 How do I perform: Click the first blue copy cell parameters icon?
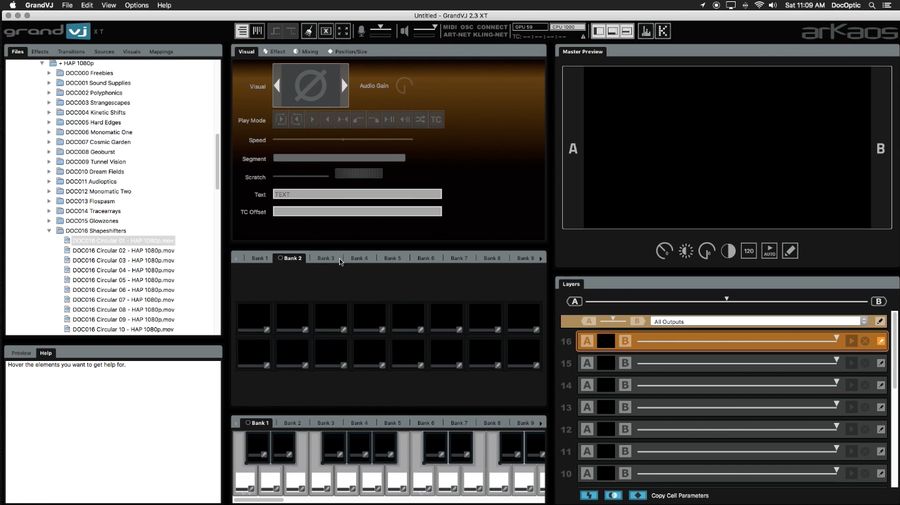click(x=589, y=495)
